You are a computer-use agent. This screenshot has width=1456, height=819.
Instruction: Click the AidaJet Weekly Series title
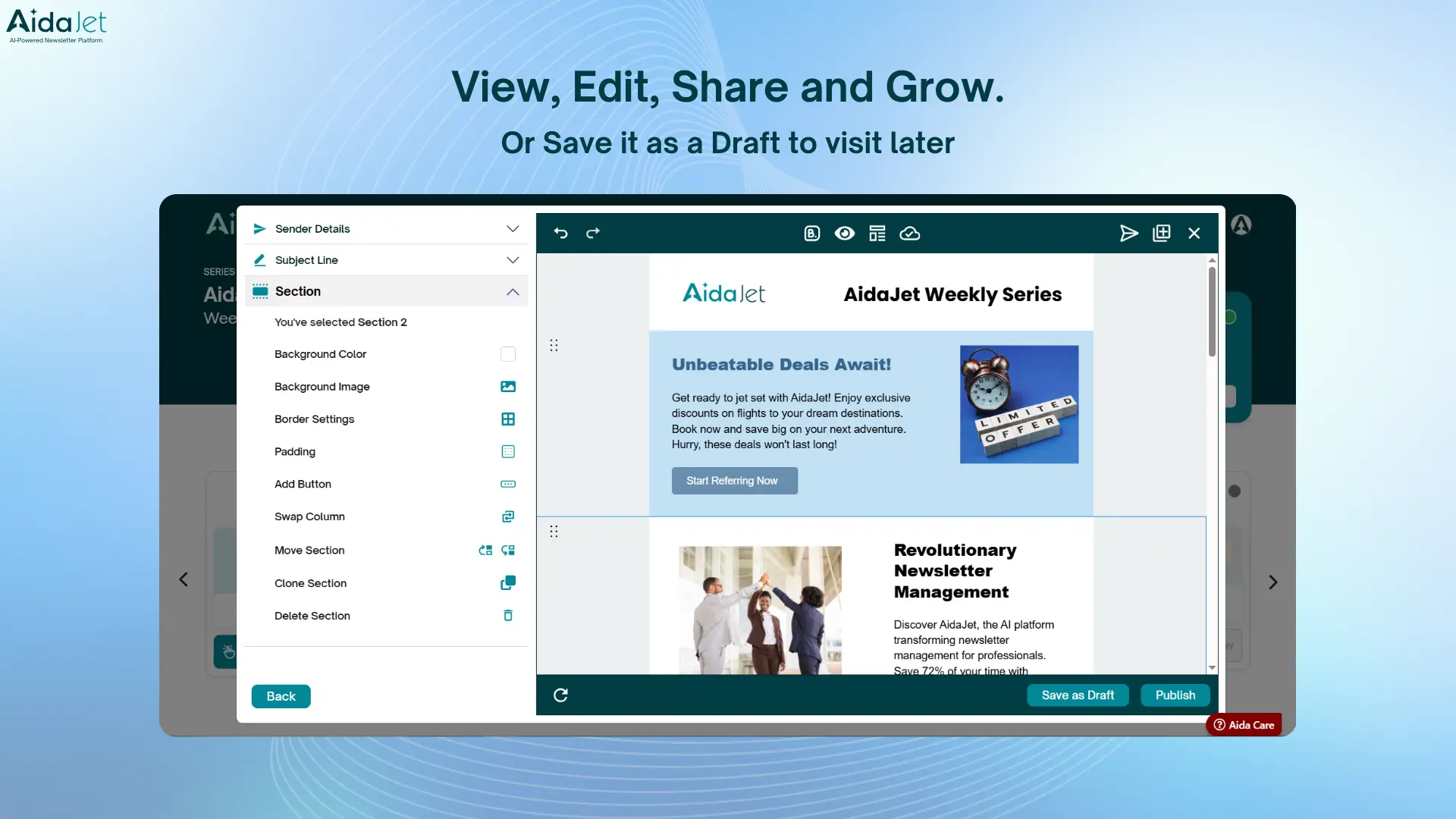point(952,295)
